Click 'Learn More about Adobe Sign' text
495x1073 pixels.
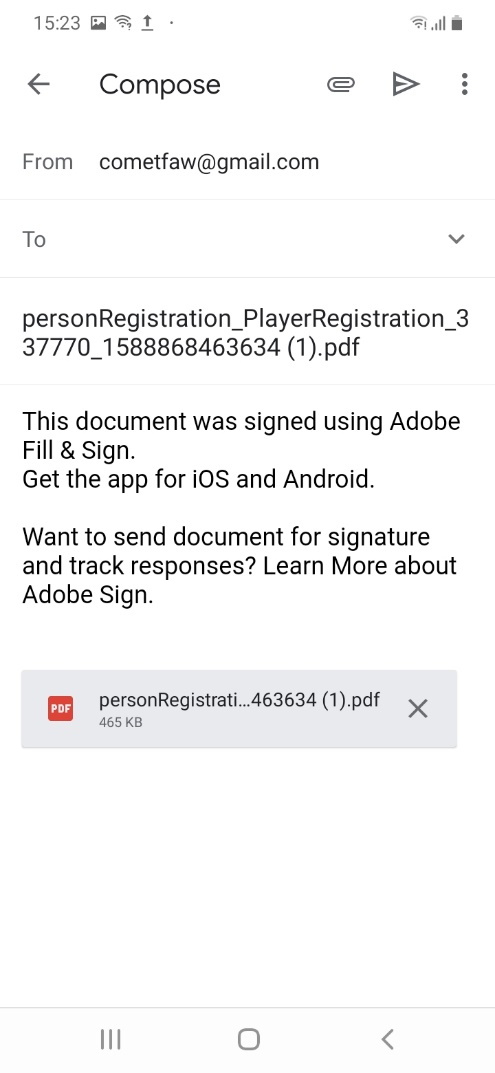click(x=240, y=580)
